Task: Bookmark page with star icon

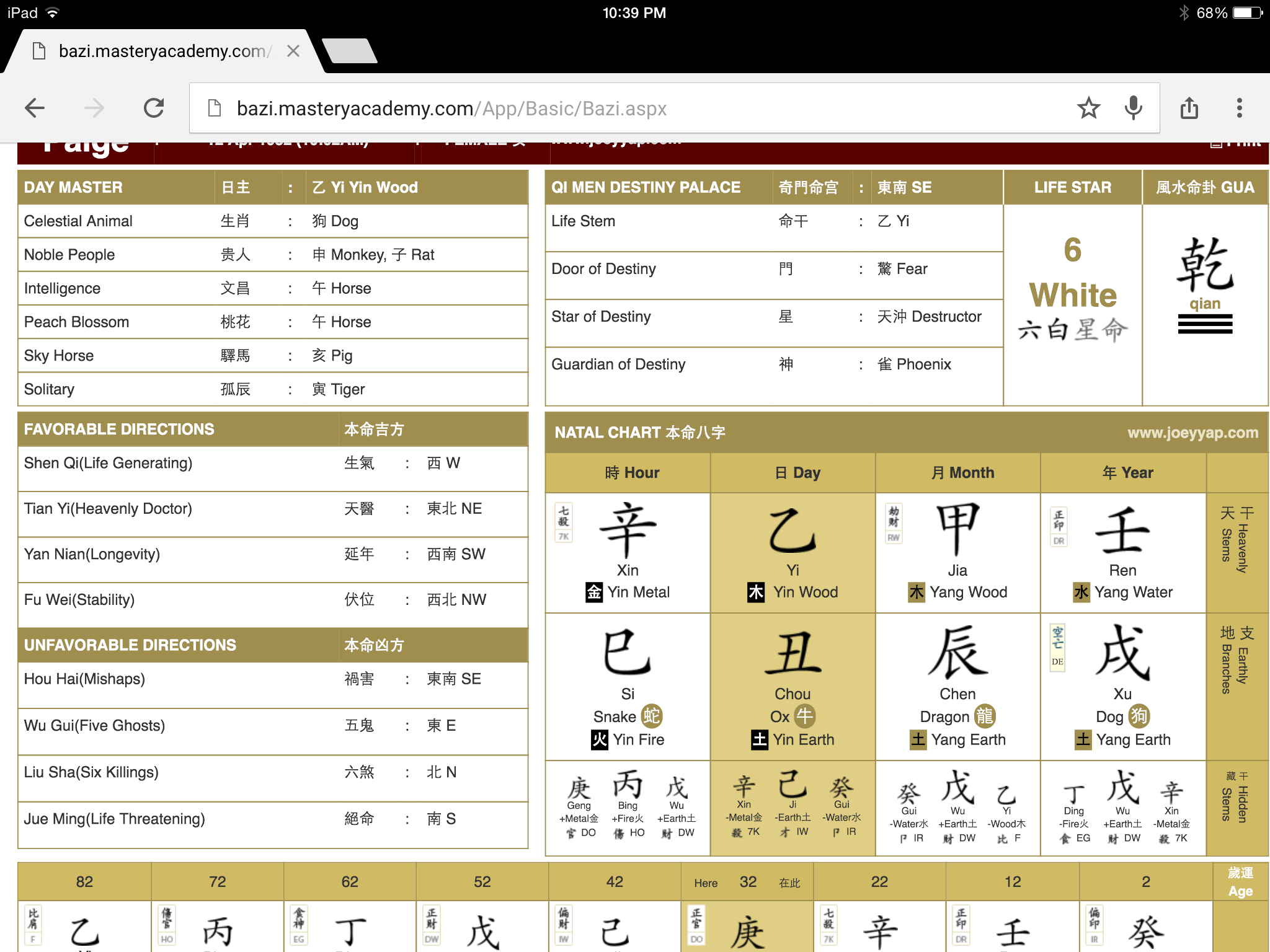Action: pos(1088,108)
